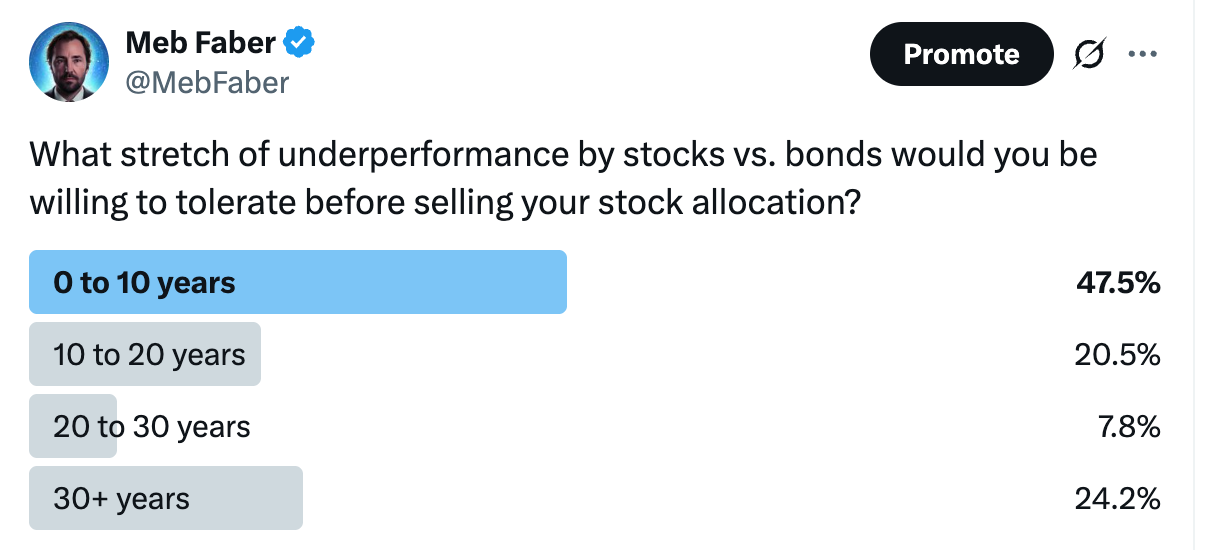1224x550 pixels.
Task: Click the 7.8% poll result
Action: coord(1128,427)
